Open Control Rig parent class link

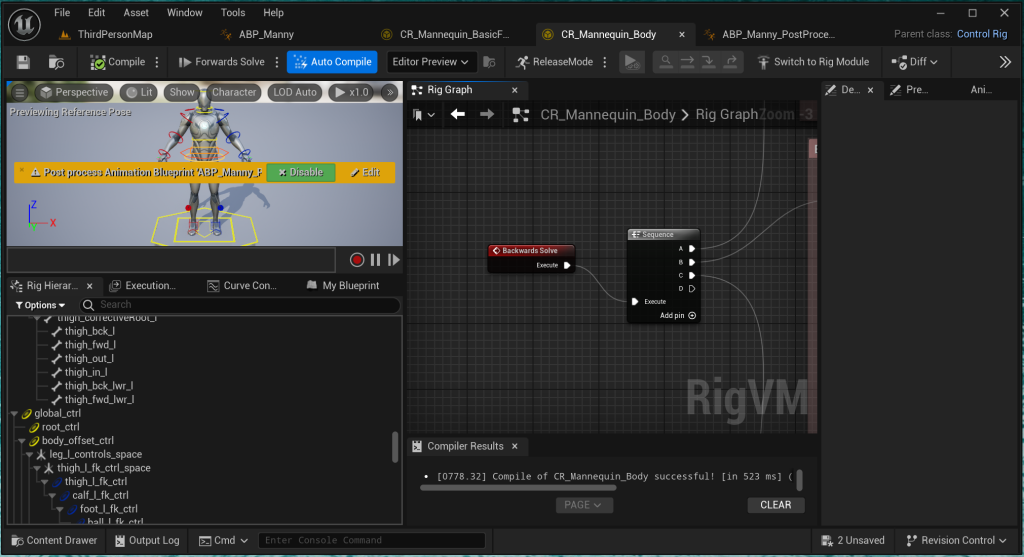click(x=982, y=34)
